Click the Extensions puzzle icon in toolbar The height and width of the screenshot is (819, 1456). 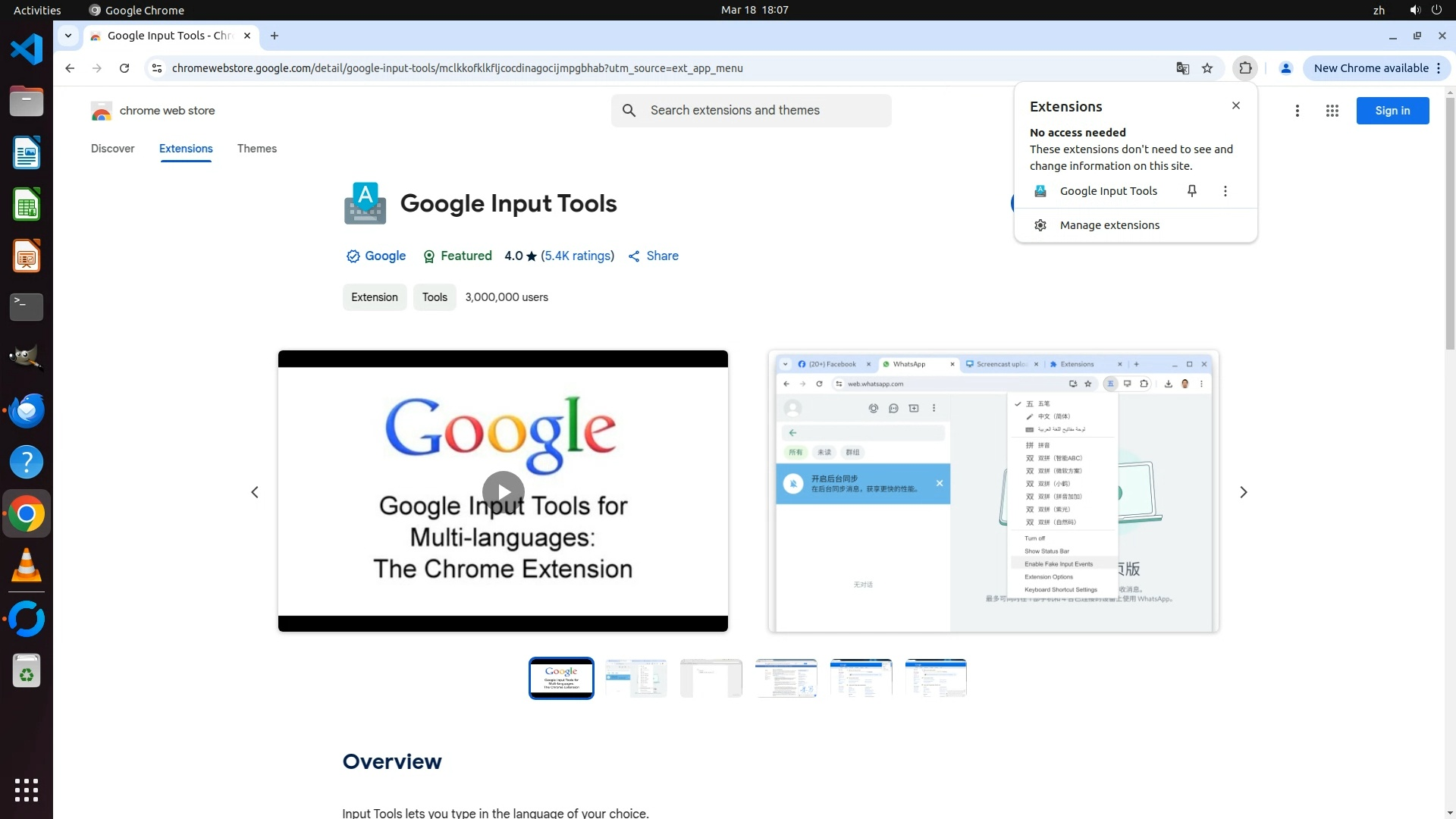1245,68
